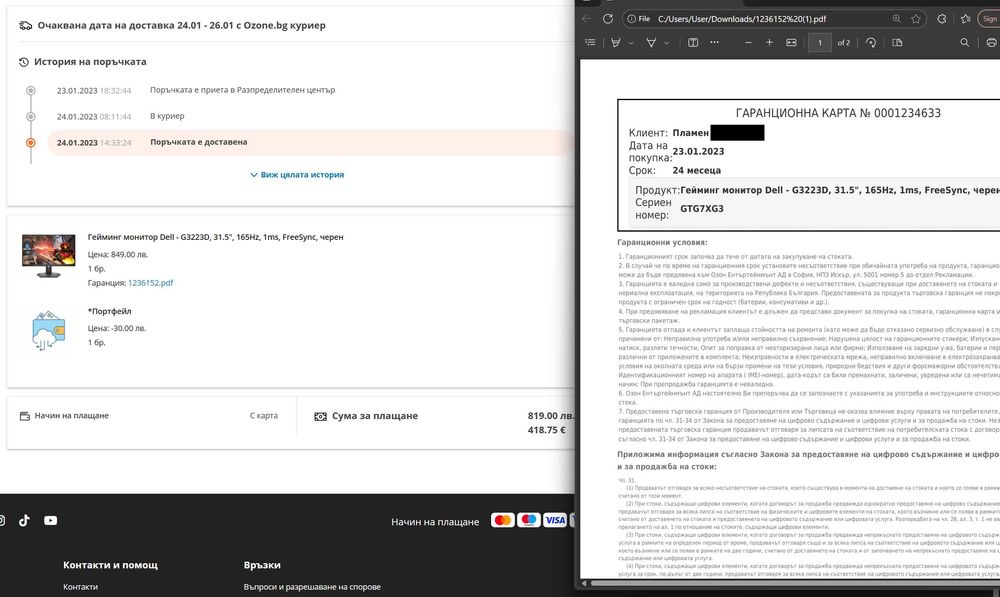Click the '*Портфейл' item name
Image resolution: width=1000 pixels, height=597 pixels.
[x=110, y=311]
